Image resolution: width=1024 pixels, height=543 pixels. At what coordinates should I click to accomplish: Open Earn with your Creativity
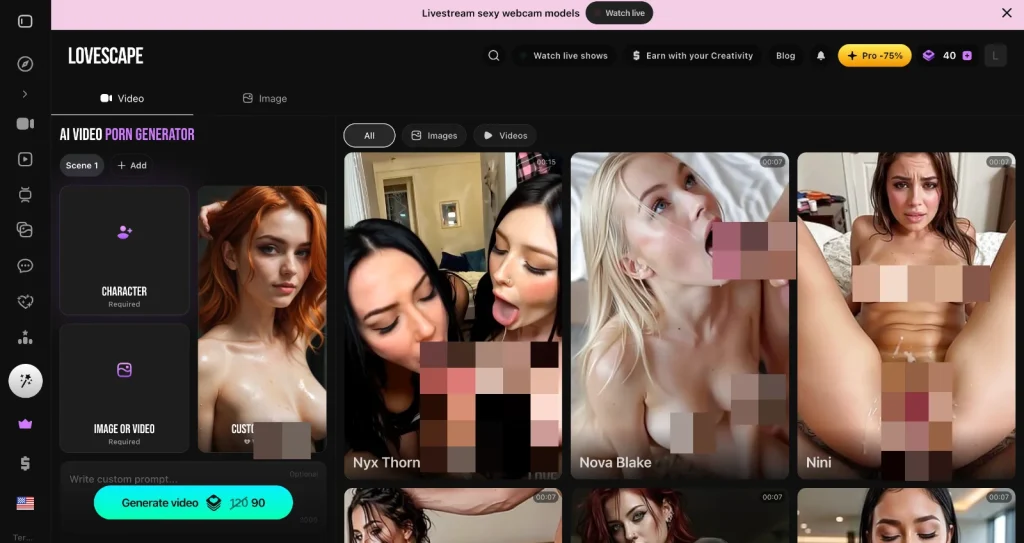692,56
